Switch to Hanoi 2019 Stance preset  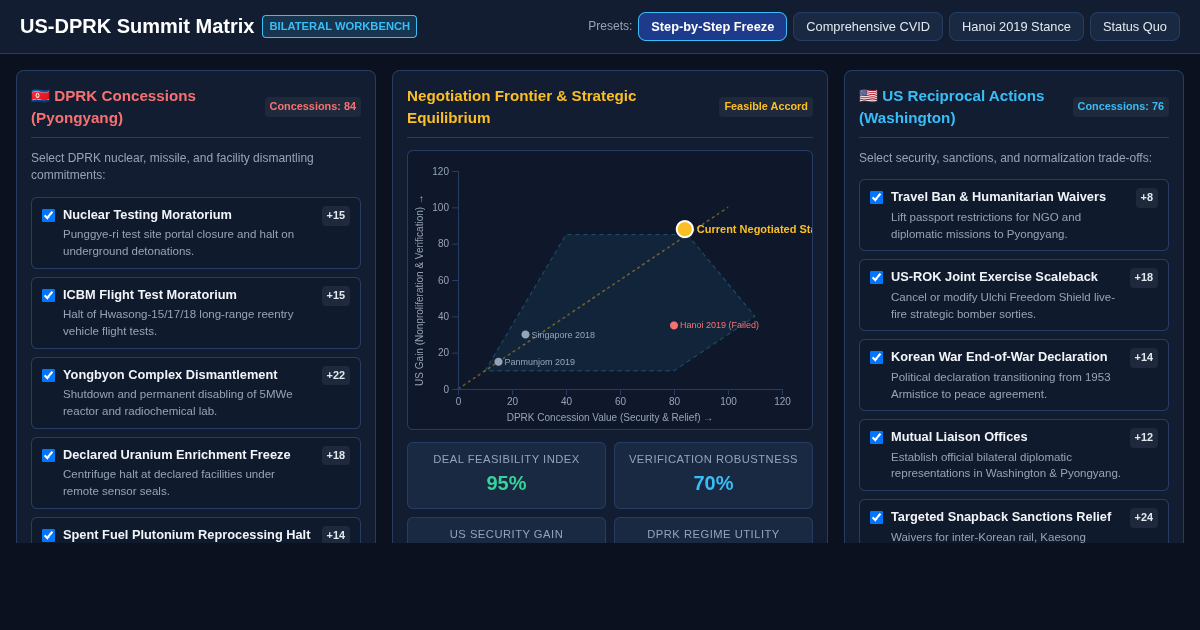pyautogui.click(x=1016, y=26)
